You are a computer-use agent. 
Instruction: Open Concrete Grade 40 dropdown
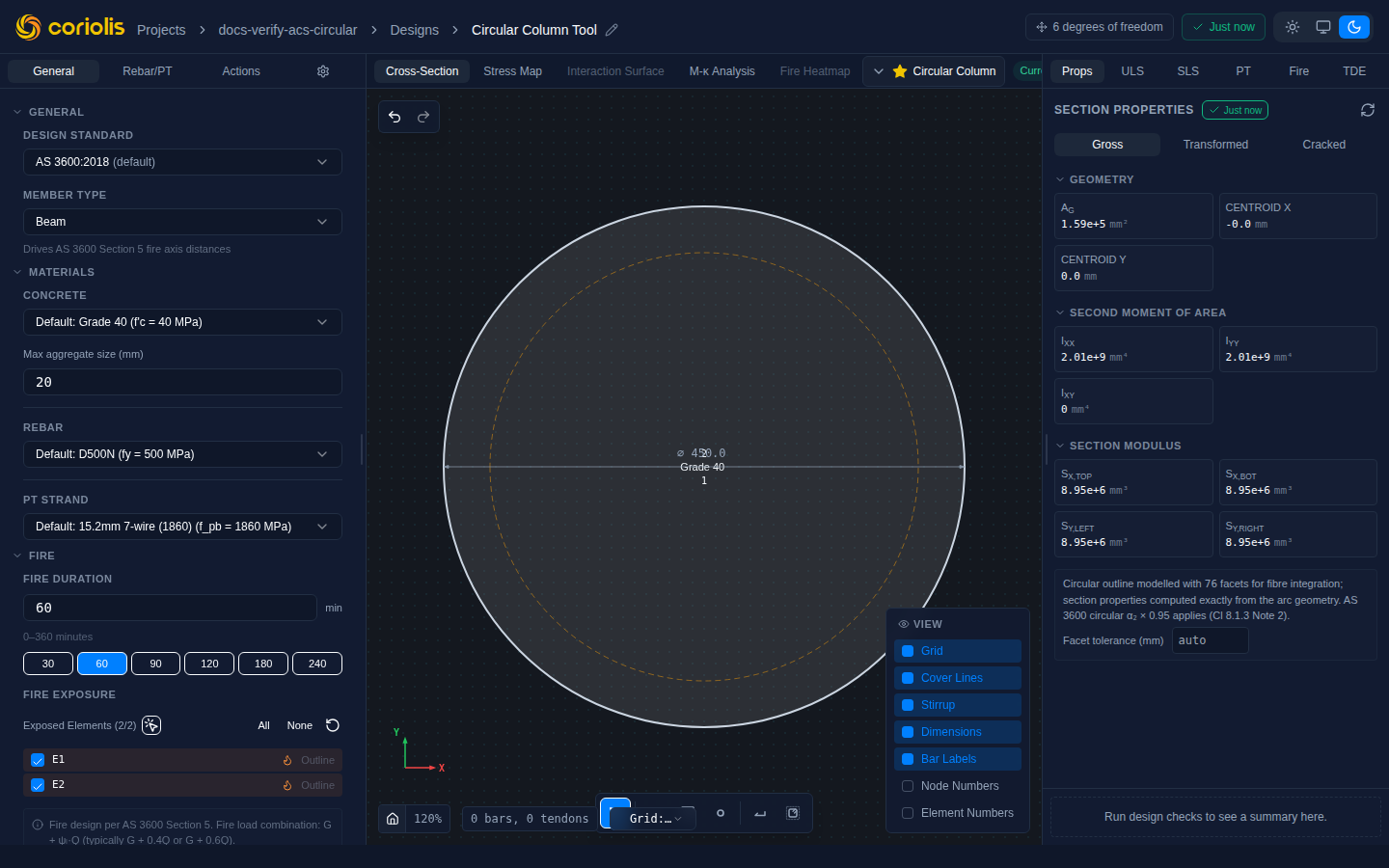(182, 322)
